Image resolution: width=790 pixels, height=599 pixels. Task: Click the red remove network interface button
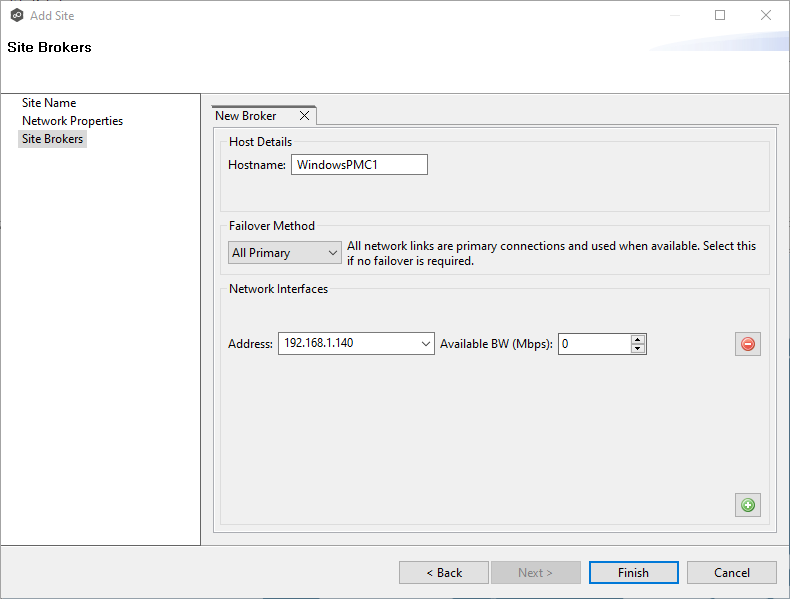pos(747,344)
